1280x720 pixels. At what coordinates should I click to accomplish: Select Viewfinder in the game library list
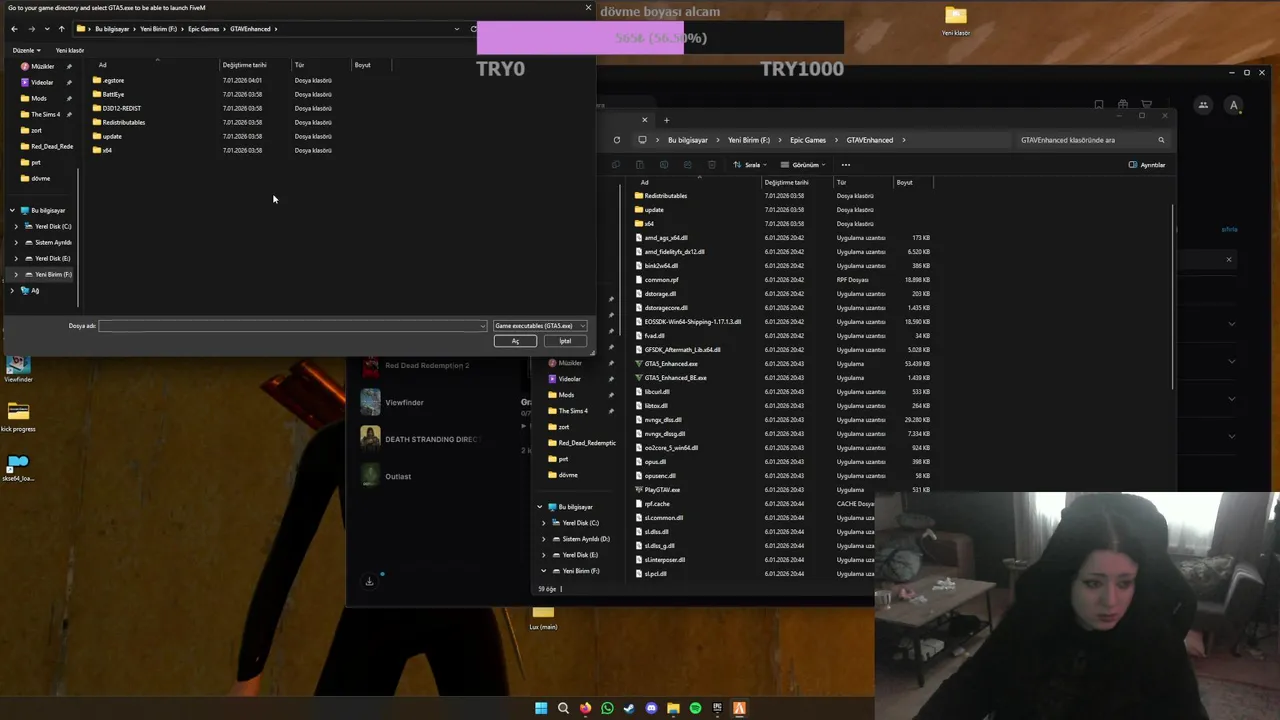(404, 402)
